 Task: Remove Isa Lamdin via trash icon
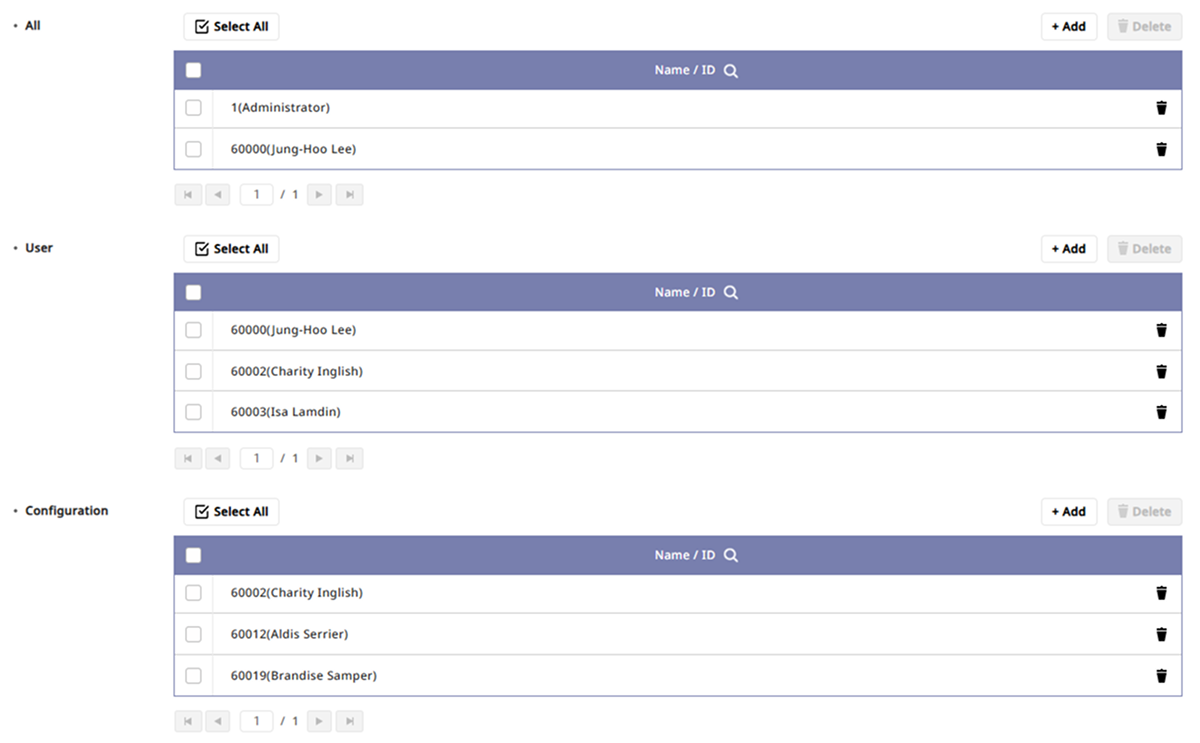(x=1161, y=412)
